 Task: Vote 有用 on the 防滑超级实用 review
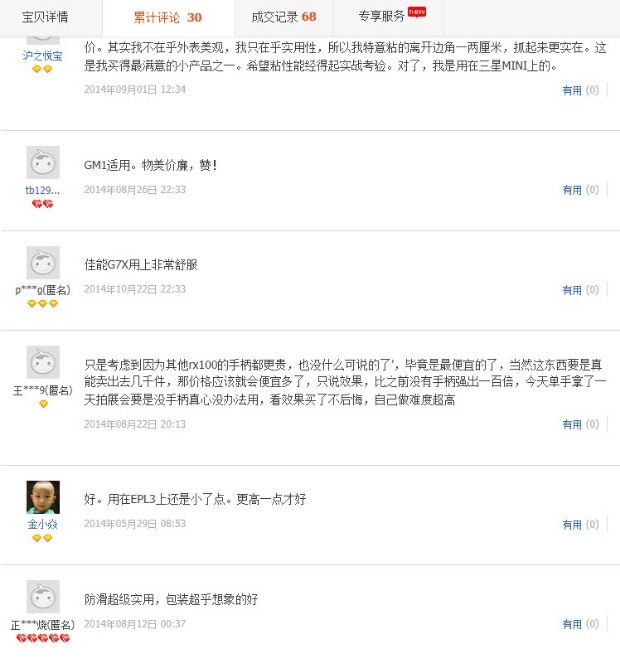point(571,624)
